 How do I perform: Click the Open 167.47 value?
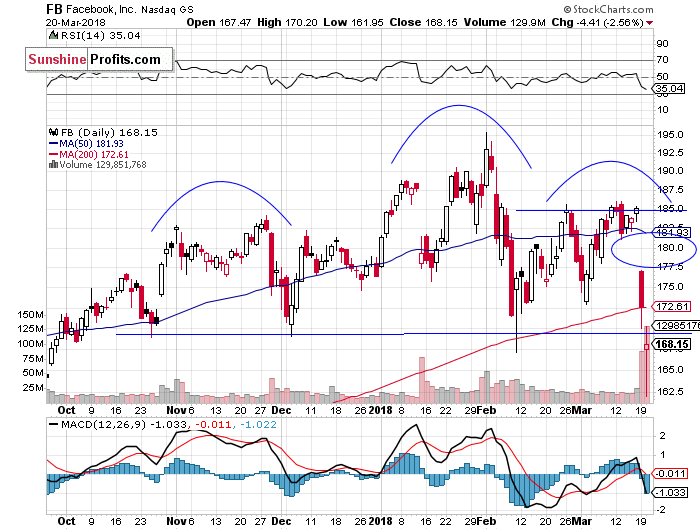219,22
